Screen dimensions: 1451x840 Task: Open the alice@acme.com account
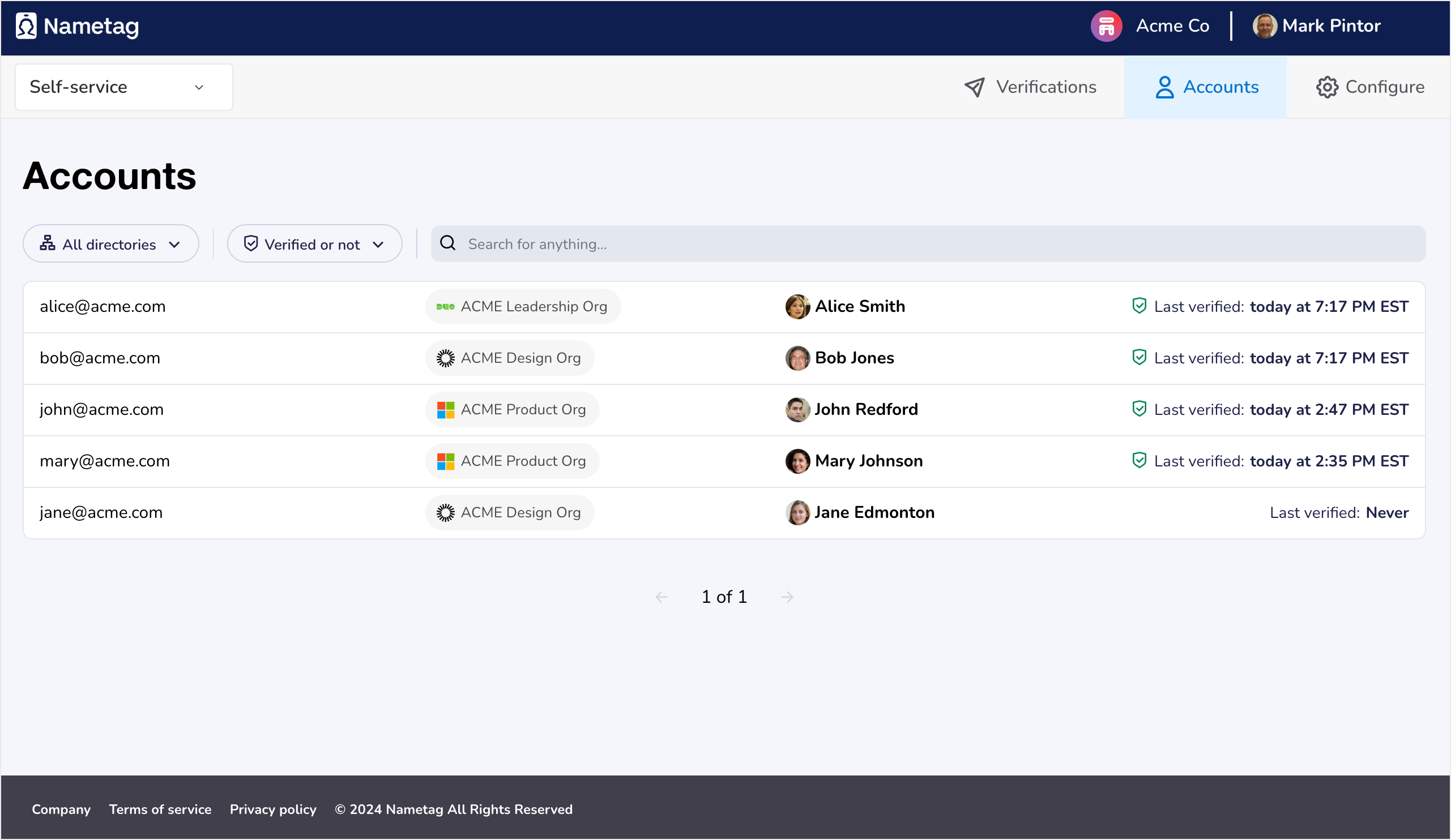pyautogui.click(x=103, y=307)
